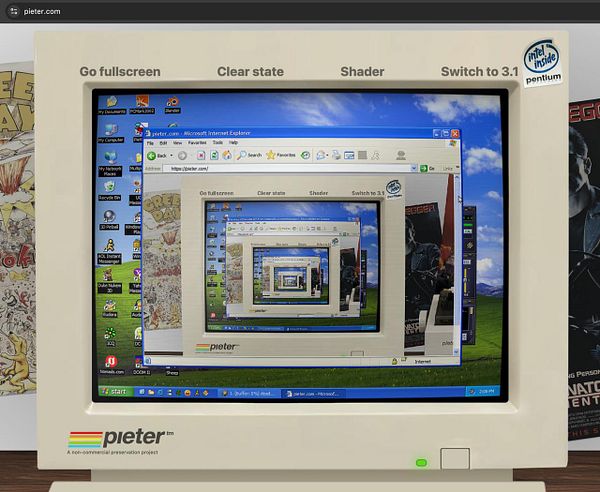Viewport: 600px width, 492px height.
Task: Open the Help menu in Internet Explorer
Action: (233, 142)
